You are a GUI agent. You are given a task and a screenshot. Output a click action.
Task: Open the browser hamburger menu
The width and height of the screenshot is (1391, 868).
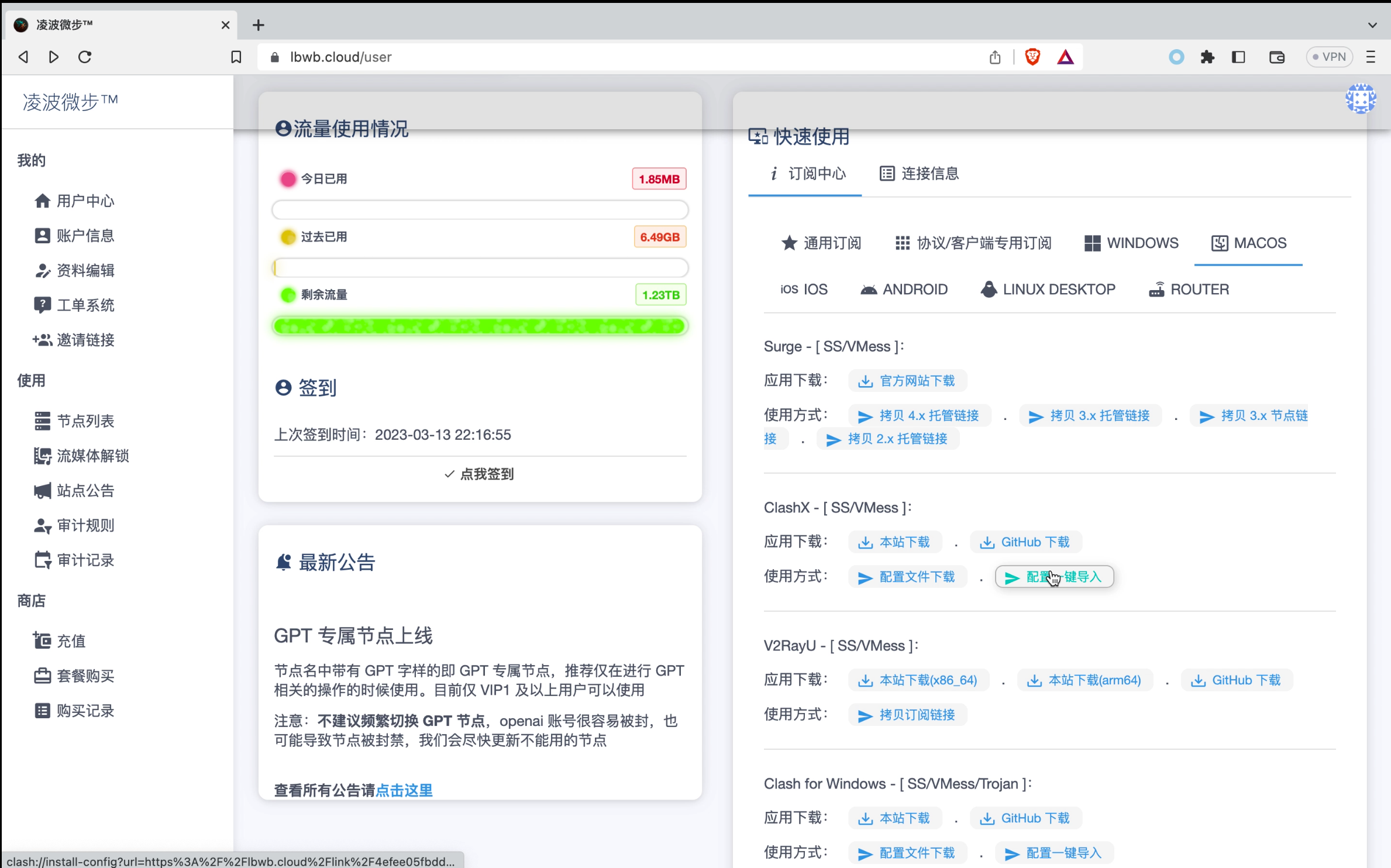[x=1371, y=57]
